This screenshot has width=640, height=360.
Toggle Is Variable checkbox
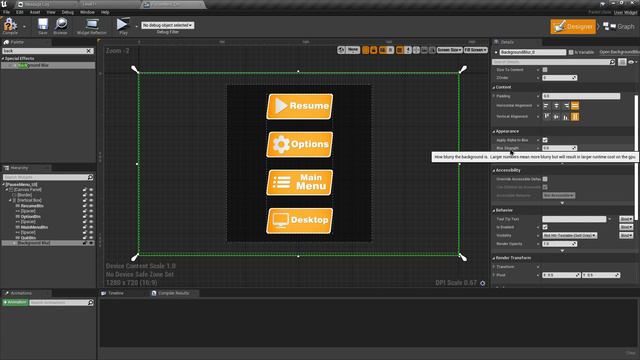571,52
